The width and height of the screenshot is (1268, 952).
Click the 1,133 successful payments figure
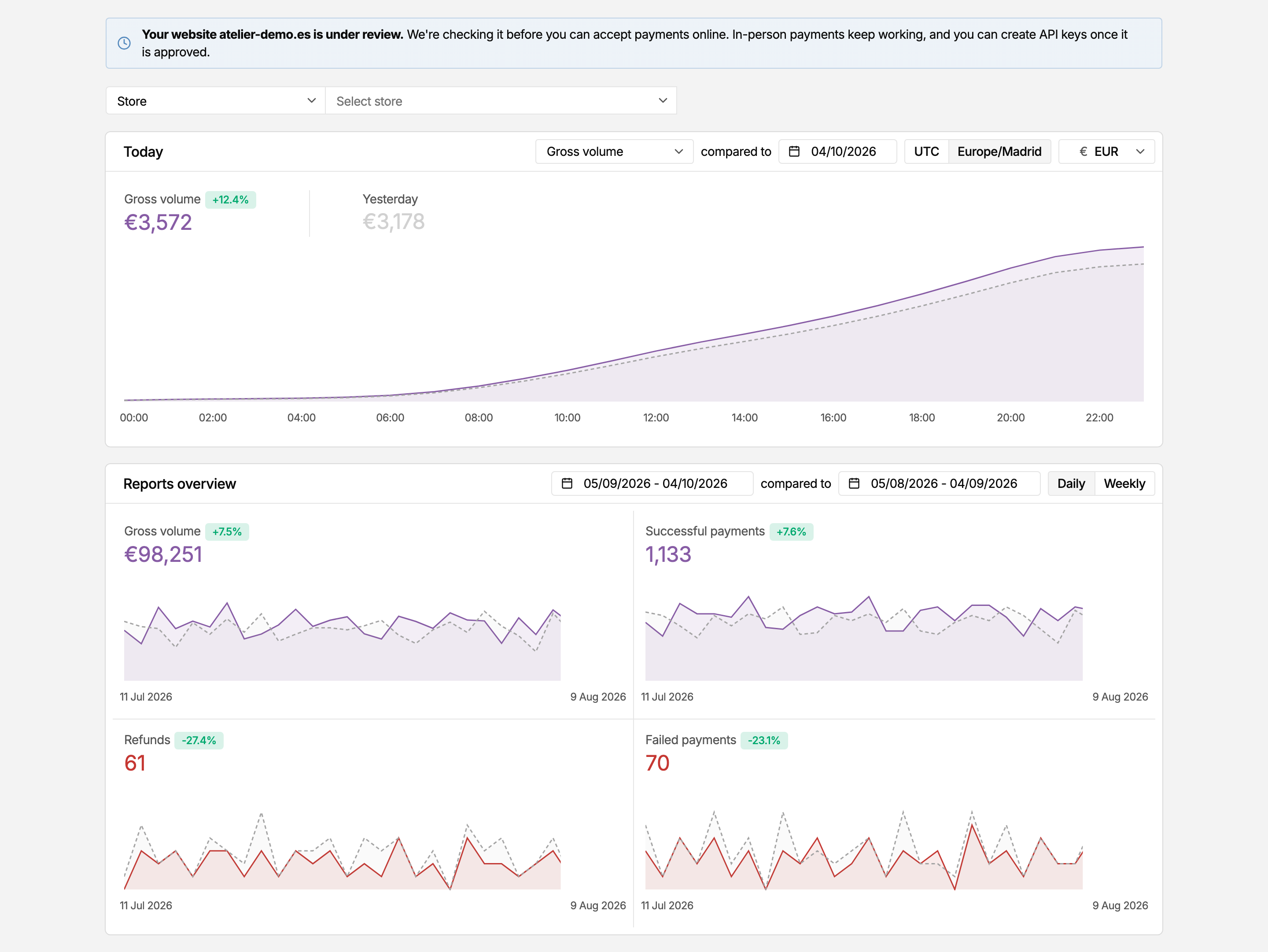point(668,554)
